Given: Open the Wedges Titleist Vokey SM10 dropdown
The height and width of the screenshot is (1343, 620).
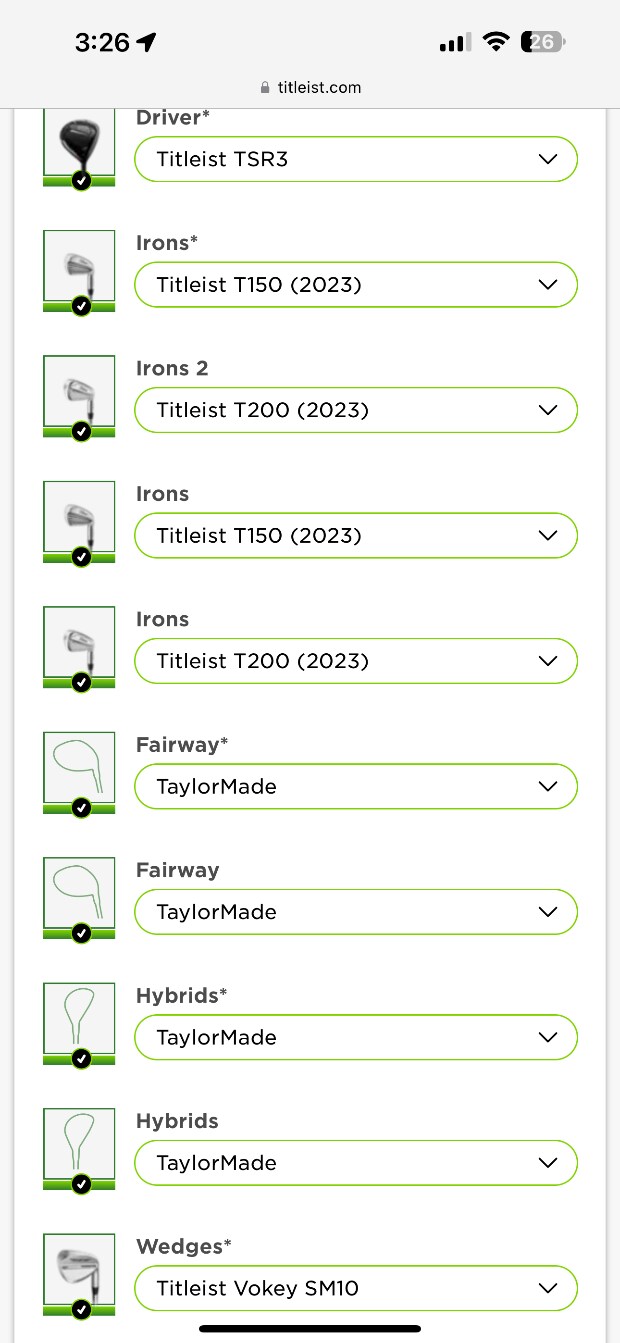Looking at the screenshot, I should coord(356,1288).
